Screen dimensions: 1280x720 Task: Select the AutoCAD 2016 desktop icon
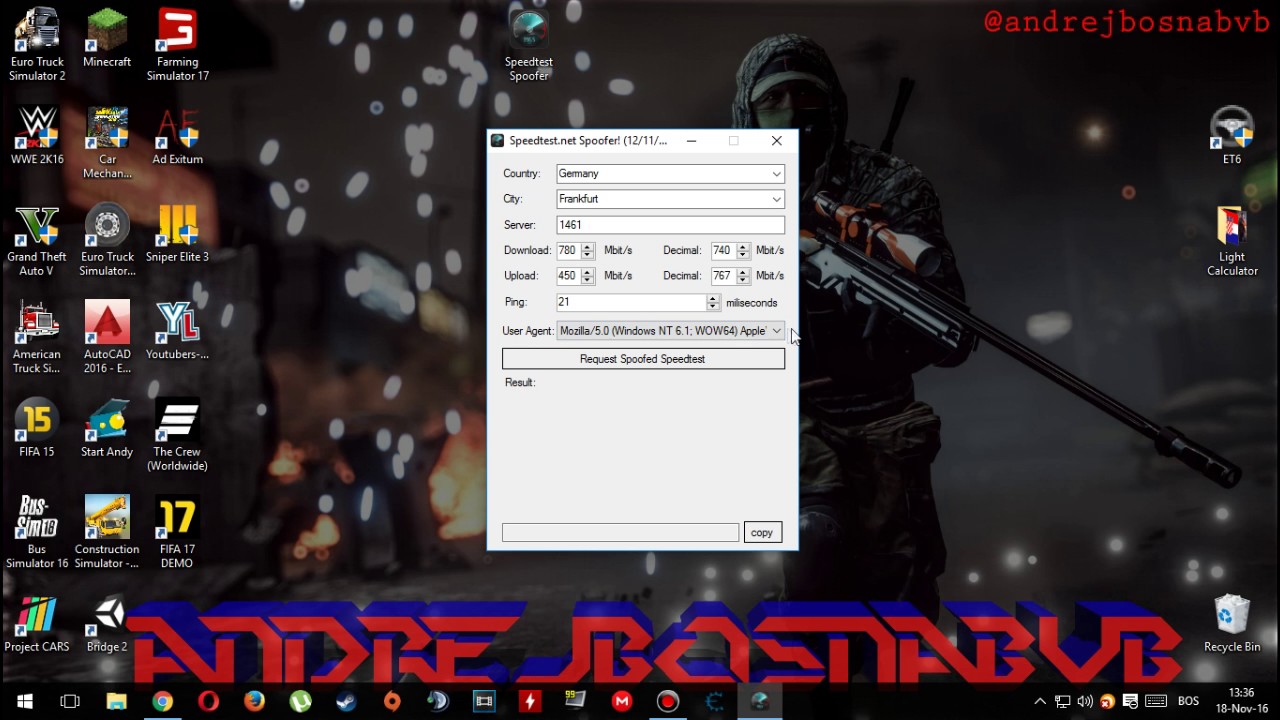click(x=107, y=338)
